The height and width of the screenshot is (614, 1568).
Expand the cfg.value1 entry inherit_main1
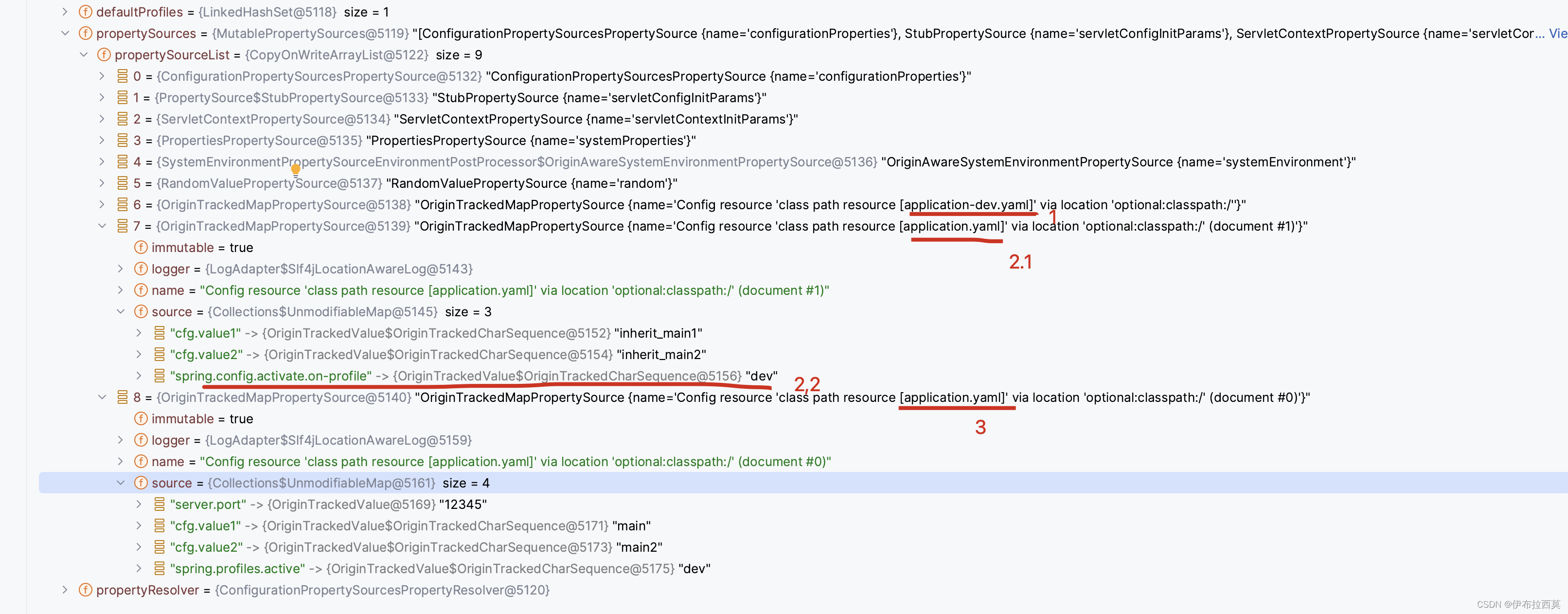tap(139, 333)
